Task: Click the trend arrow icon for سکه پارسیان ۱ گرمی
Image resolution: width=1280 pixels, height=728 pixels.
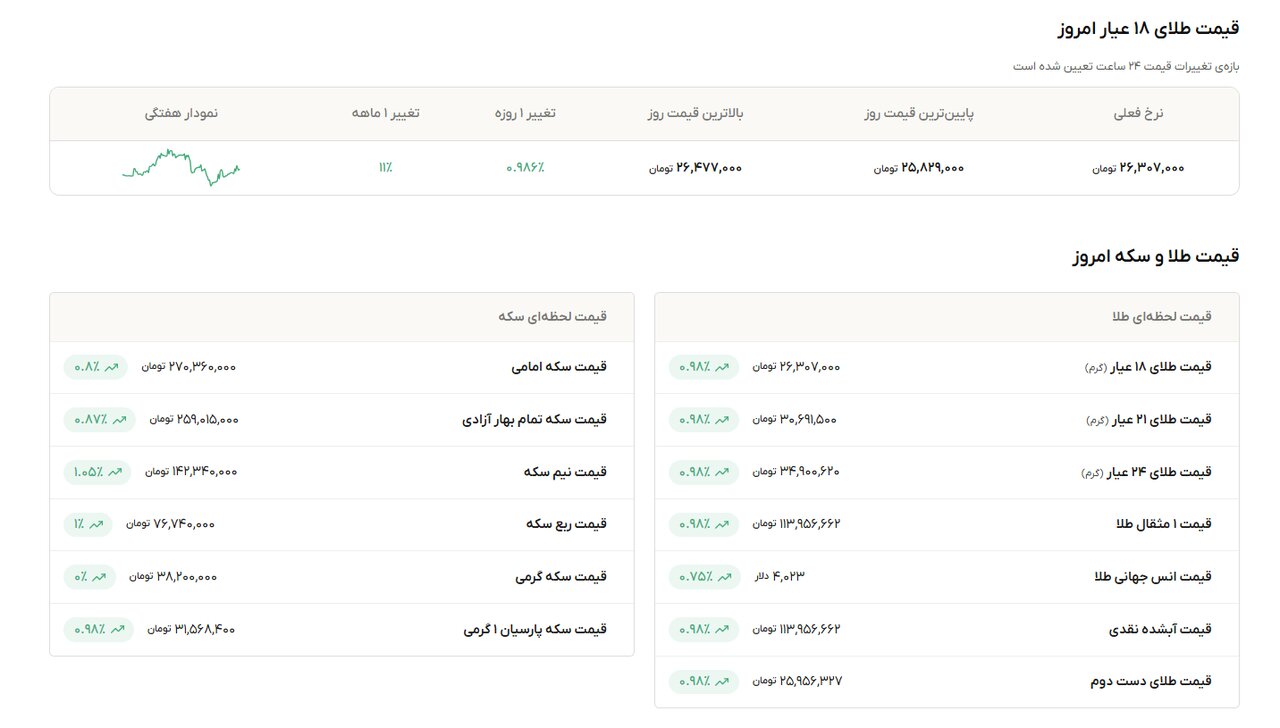Action: (118, 629)
